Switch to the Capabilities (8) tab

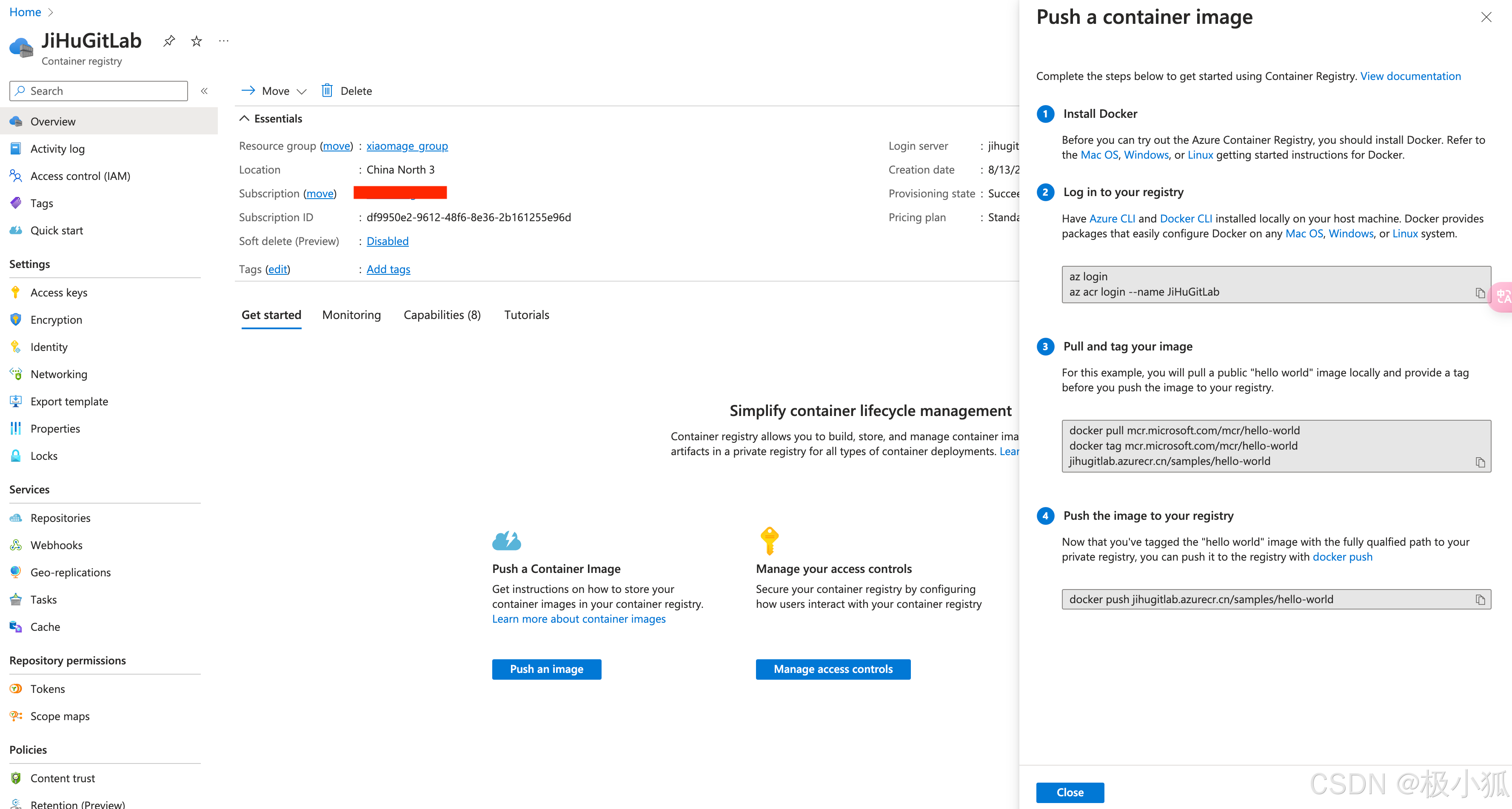coord(442,315)
